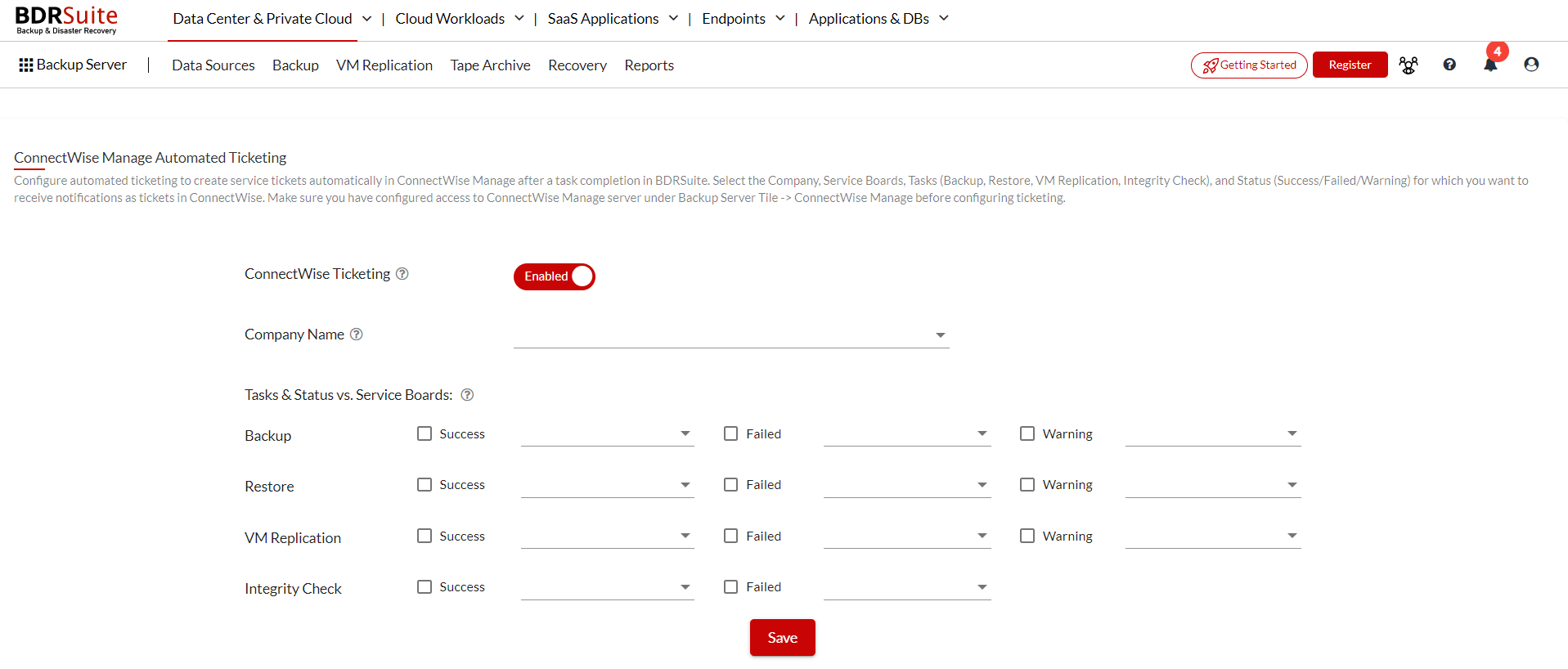Open Data Sources menu item

pos(213,65)
